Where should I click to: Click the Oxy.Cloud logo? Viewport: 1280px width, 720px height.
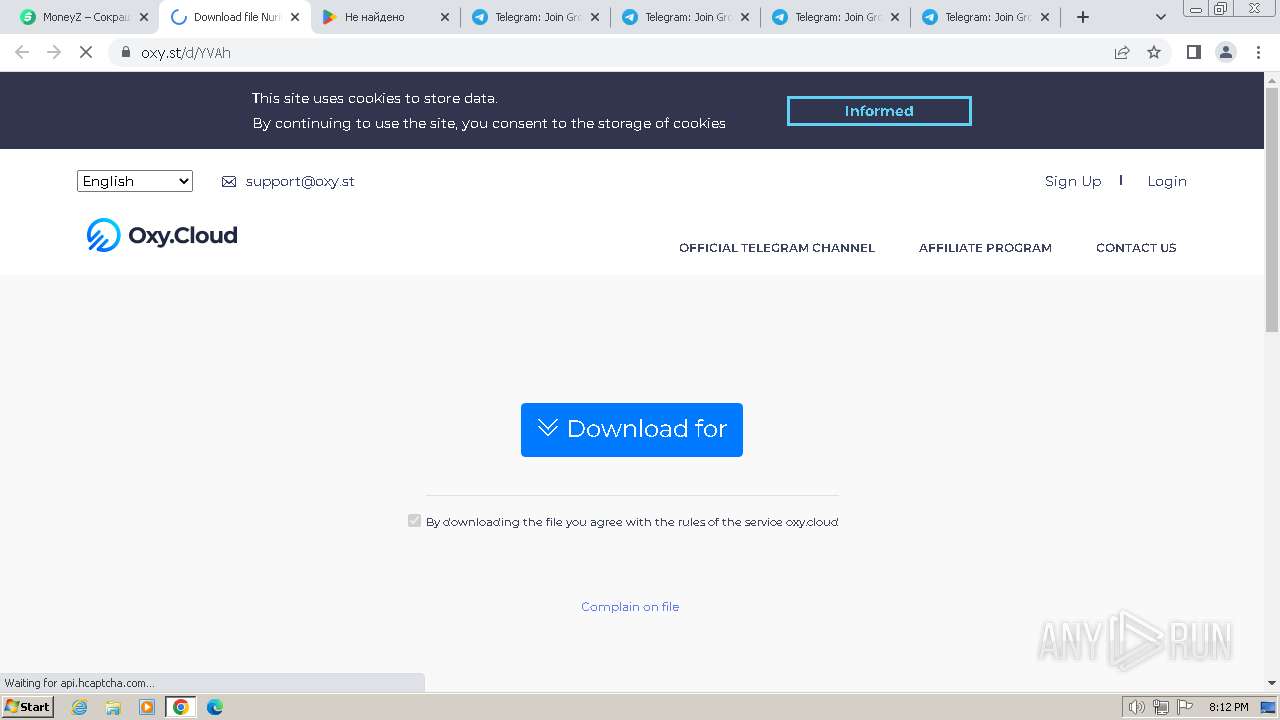click(x=162, y=235)
